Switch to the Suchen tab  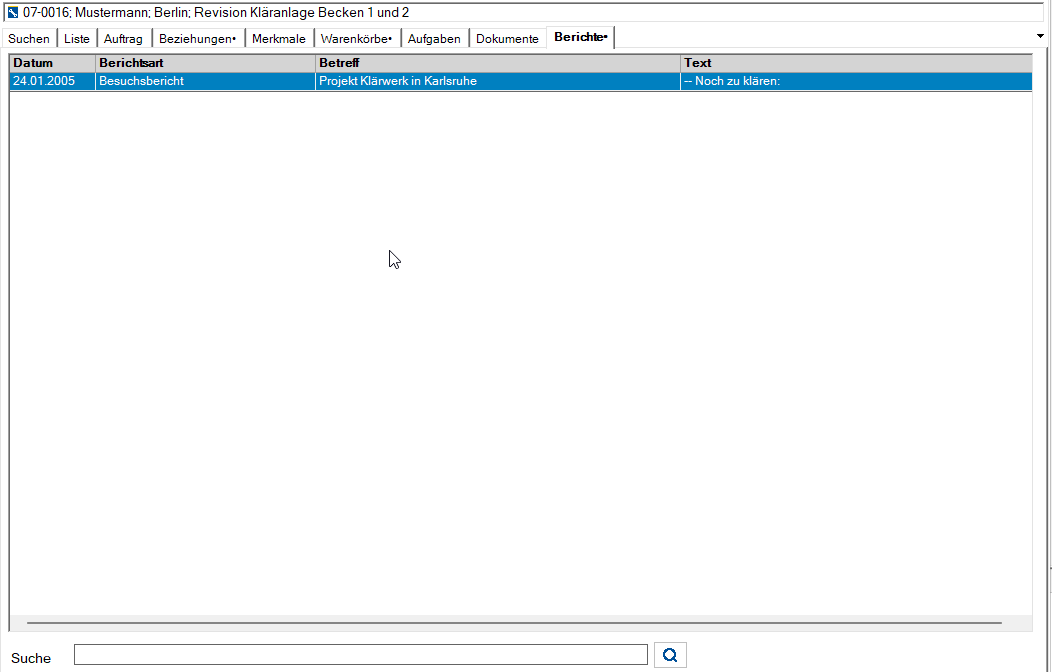coord(29,39)
